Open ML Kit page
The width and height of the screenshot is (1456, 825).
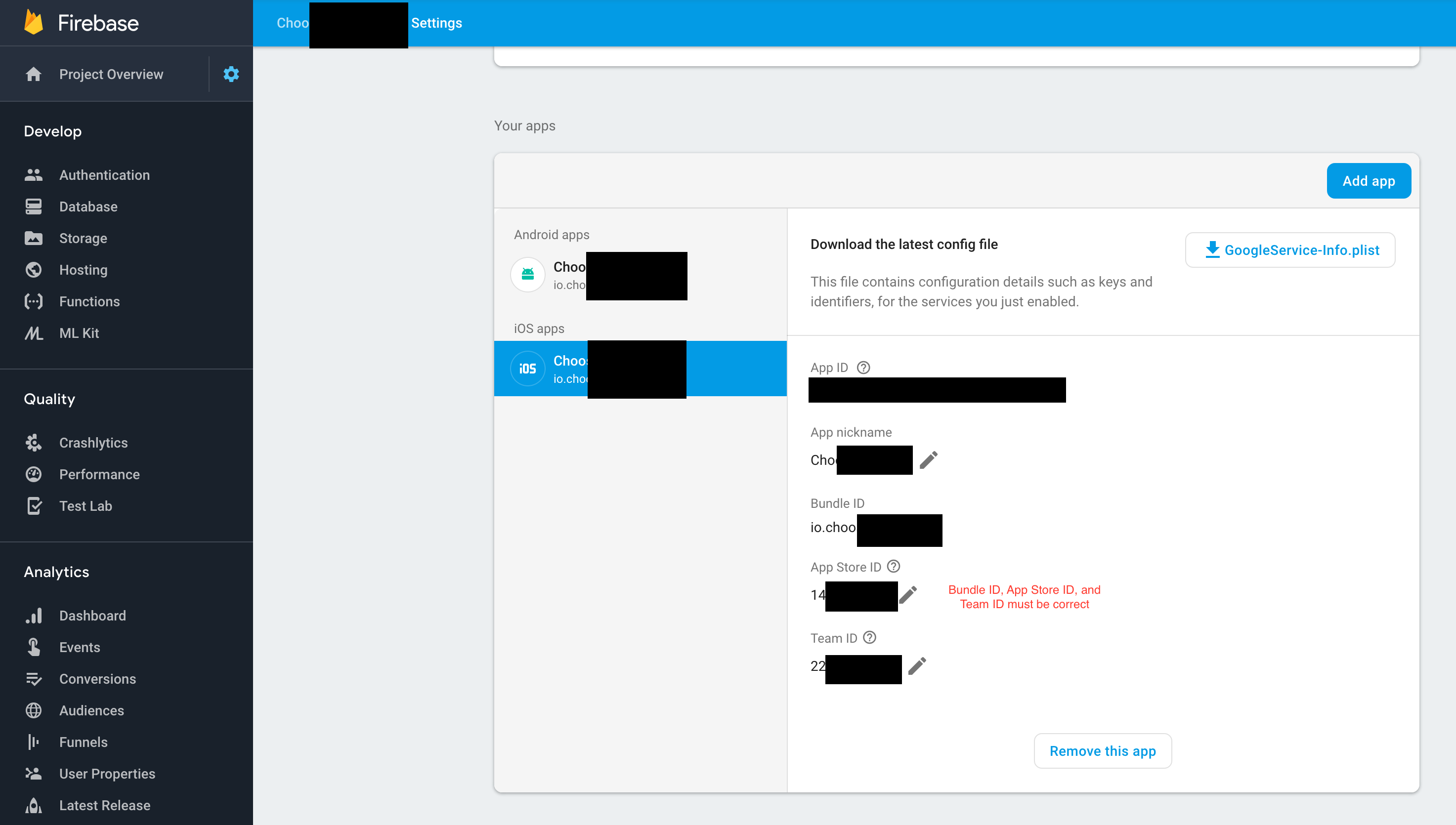pyautogui.click(x=80, y=333)
